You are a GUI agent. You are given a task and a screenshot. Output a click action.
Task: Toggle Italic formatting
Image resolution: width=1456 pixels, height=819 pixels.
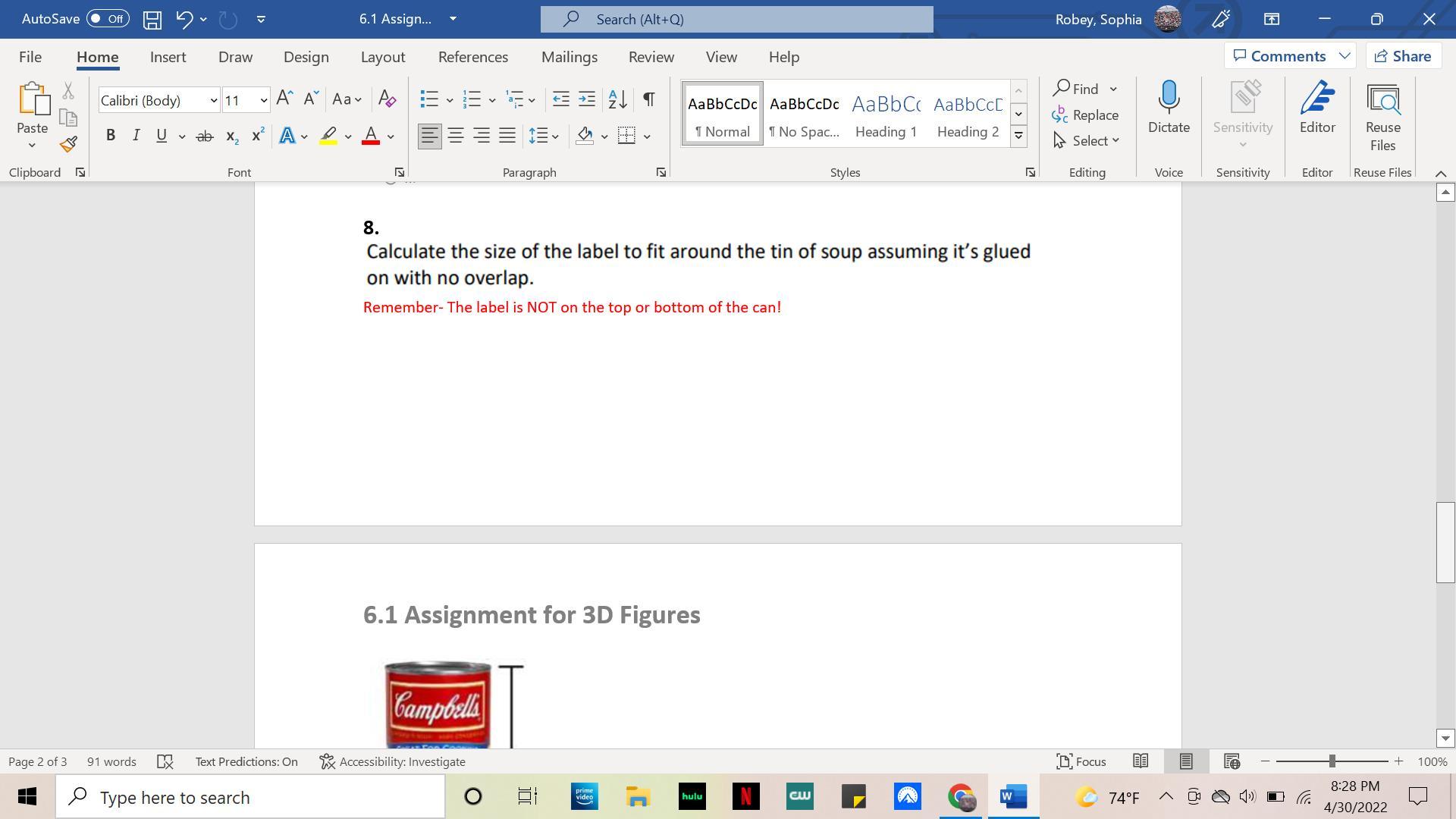[x=136, y=136]
